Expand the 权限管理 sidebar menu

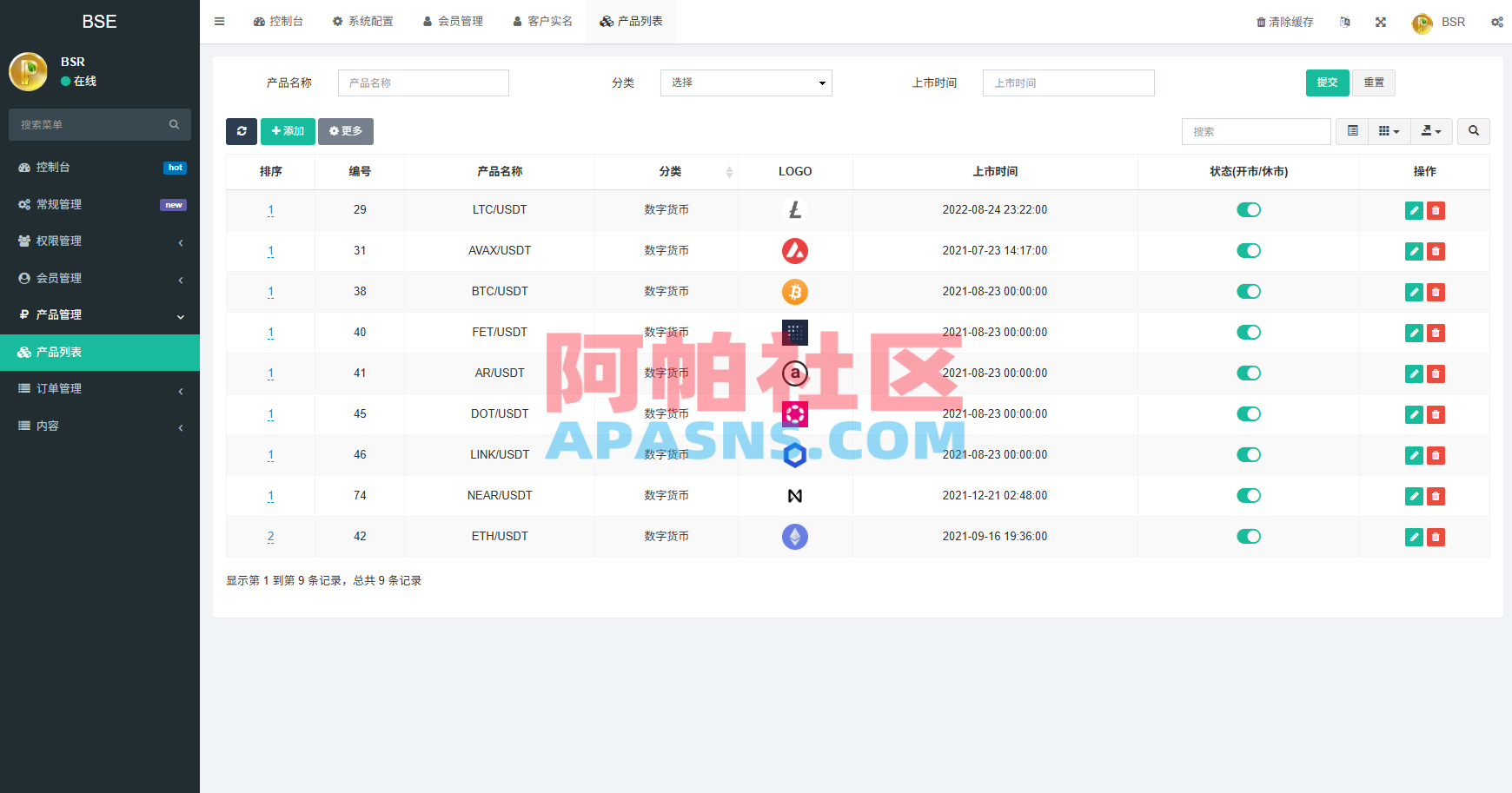point(100,241)
